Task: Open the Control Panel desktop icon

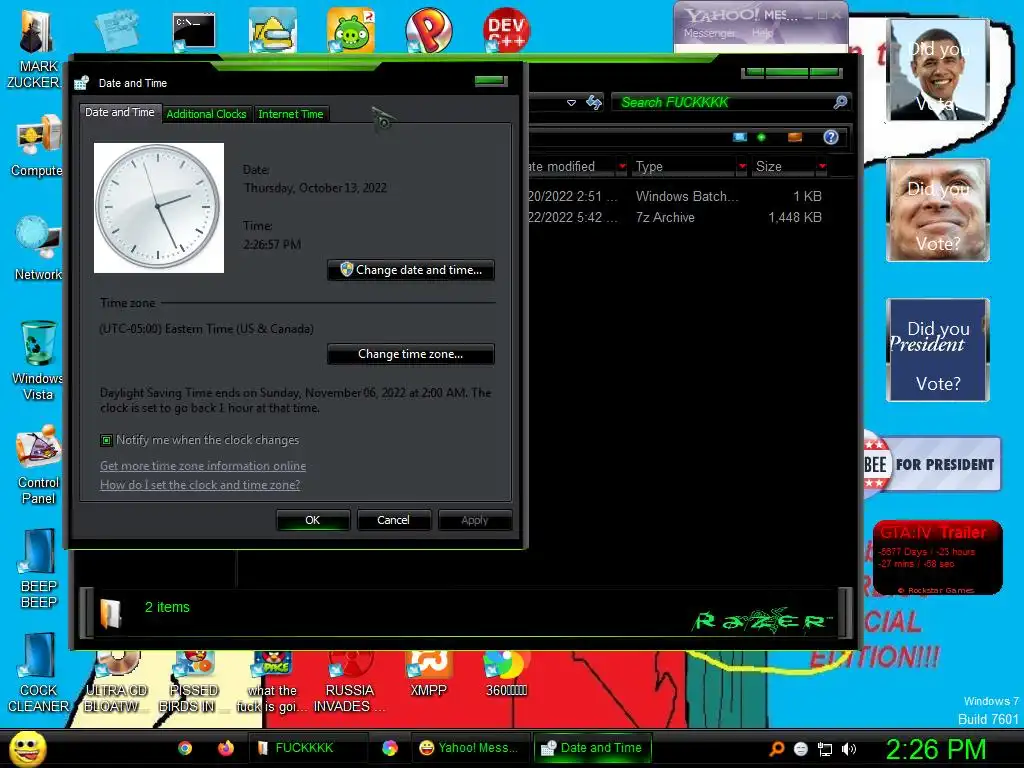Action: (x=39, y=464)
